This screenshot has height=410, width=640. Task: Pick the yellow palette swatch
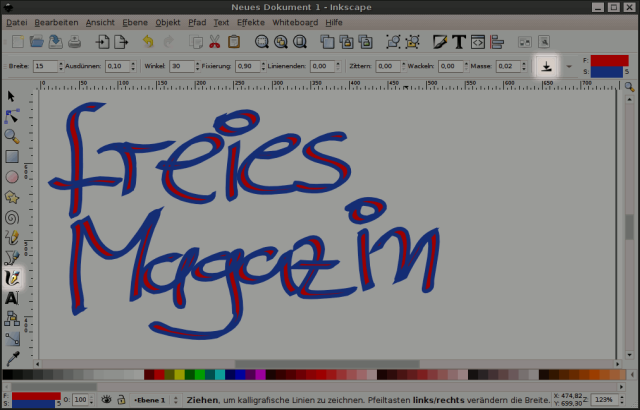180,374
